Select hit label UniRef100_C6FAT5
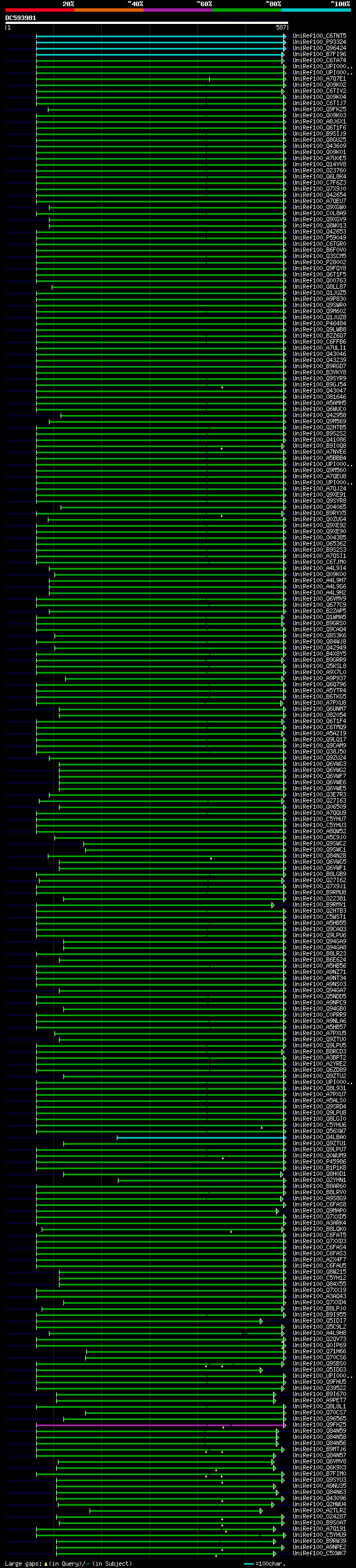 (319, 1235)
